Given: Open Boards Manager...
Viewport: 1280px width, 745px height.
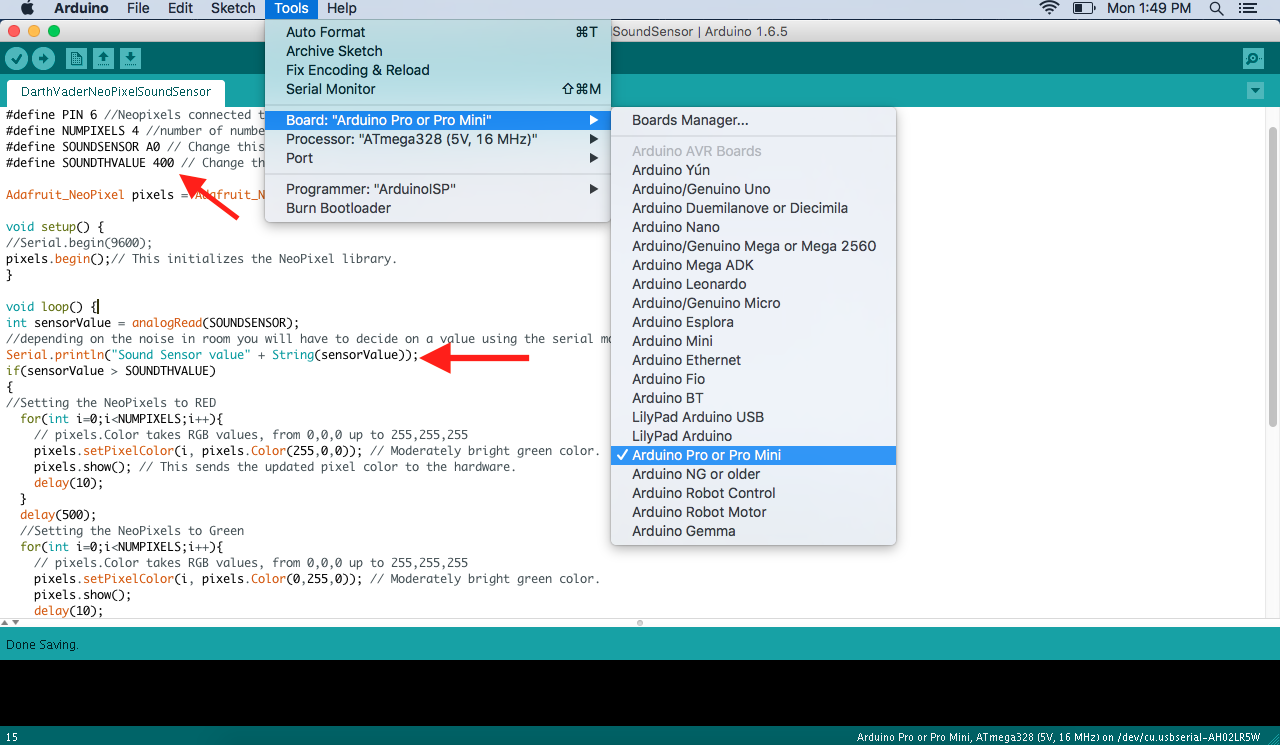Looking at the screenshot, I should (x=753, y=120).
